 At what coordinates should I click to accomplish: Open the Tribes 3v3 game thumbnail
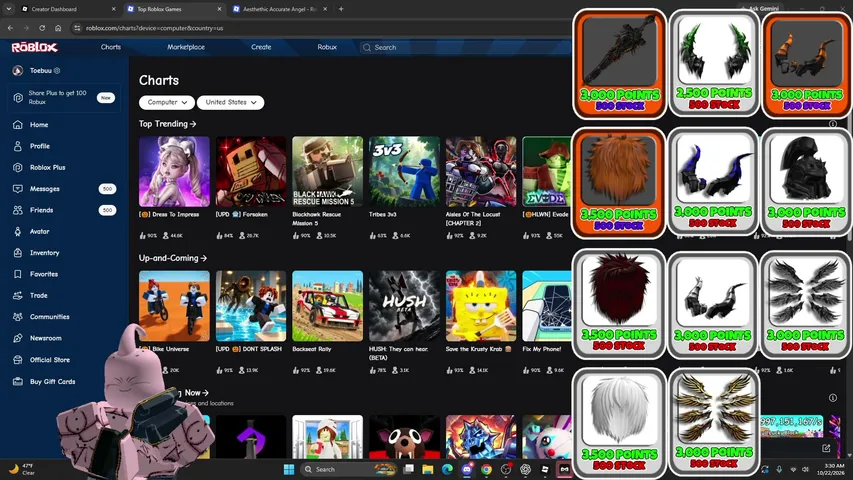(x=404, y=171)
